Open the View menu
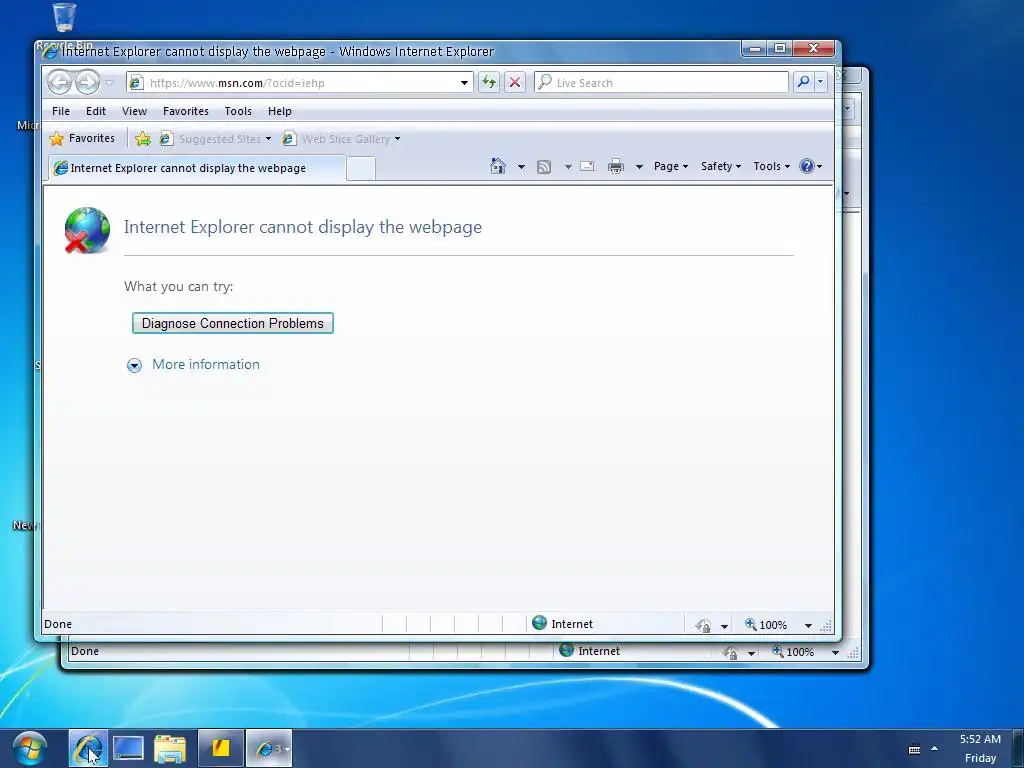This screenshot has height=768, width=1024. coord(134,111)
